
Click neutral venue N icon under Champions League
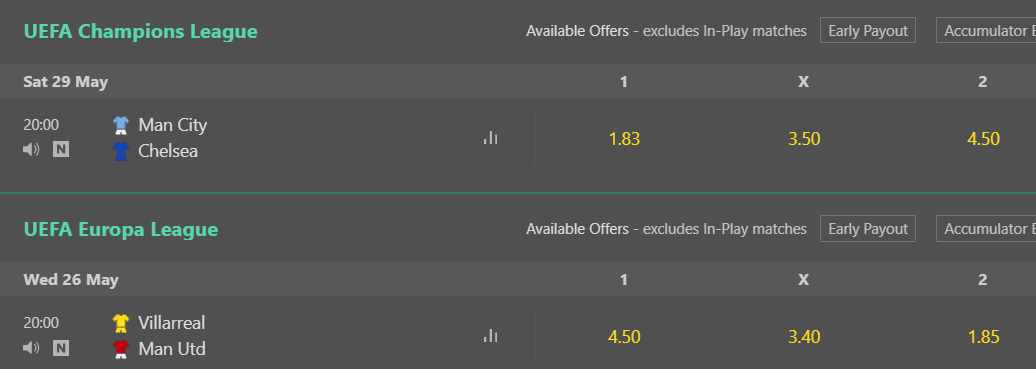tap(61, 150)
